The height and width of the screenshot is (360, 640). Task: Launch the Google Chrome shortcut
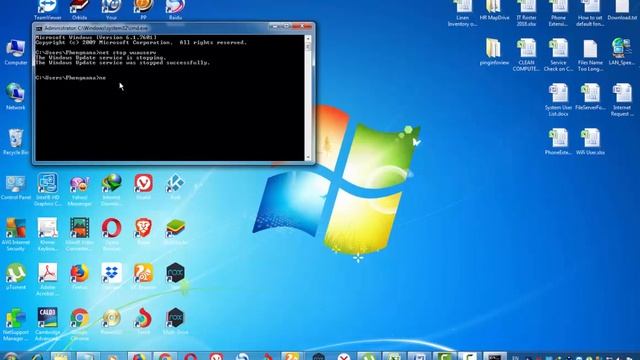tap(80, 323)
